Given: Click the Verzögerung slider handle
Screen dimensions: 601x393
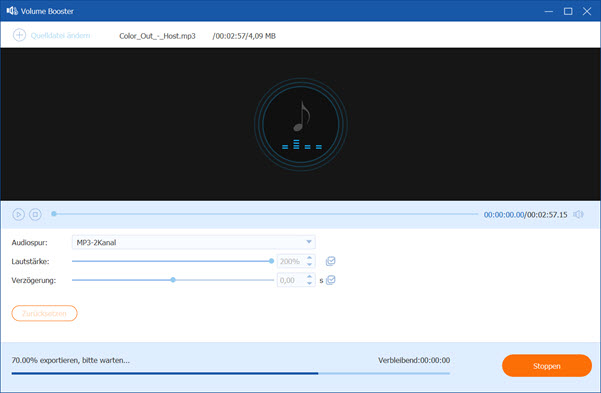Looking at the screenshot, I should pos(173,280).
